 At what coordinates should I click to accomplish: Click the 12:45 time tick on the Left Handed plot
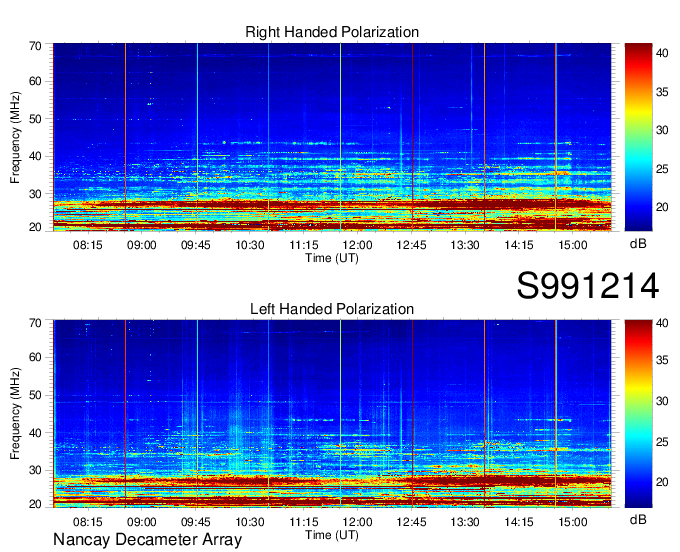412,522
